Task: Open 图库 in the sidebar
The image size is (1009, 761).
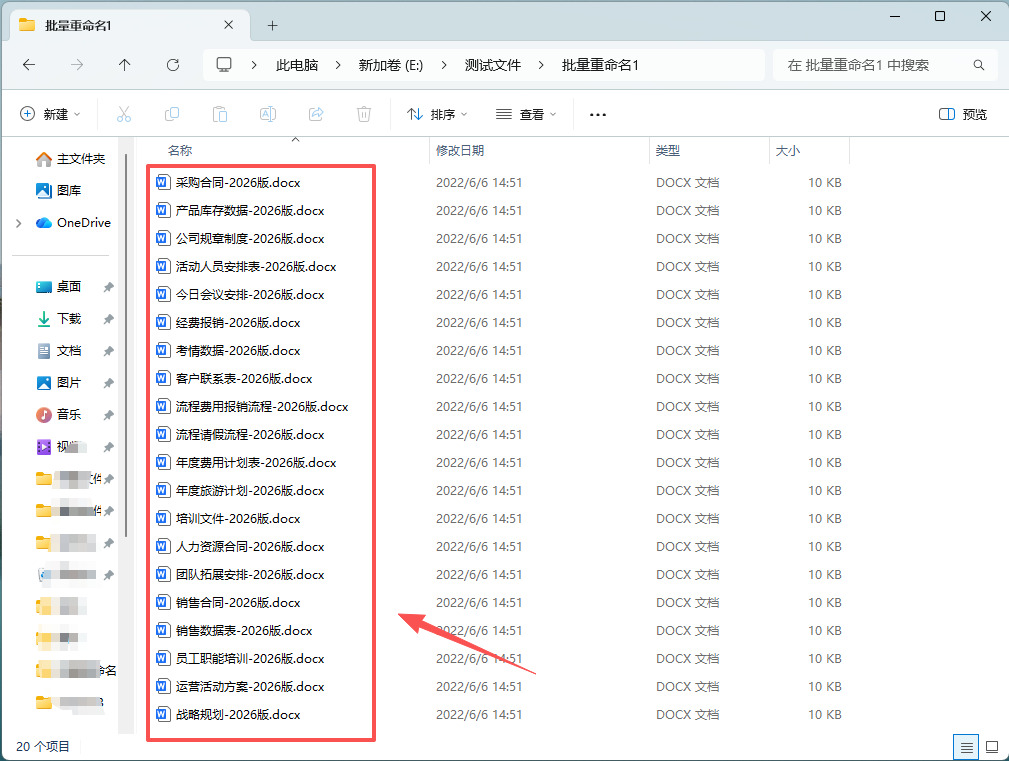Action: point(59,190)
